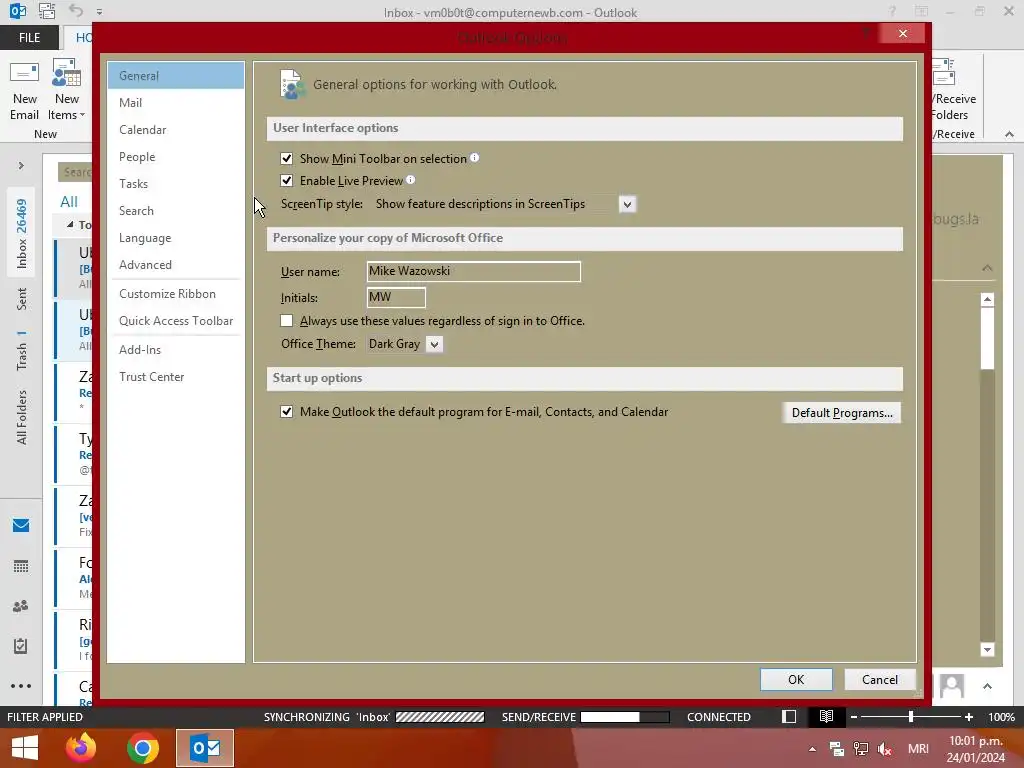Click the Send/Receive All Folders quick access icon
The height and width of the screenshot is (768, 1024).
pyautogui.click(x=47, y=11)
